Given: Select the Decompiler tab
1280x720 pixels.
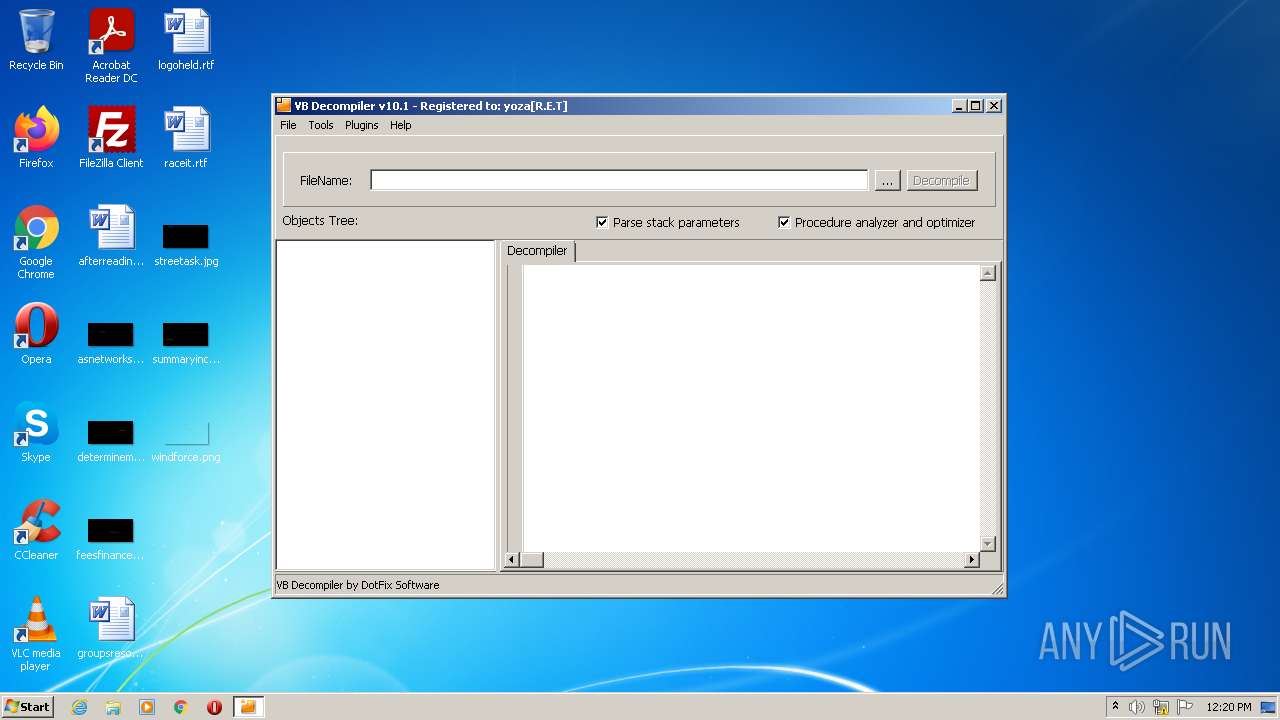Looking at the screenshot, I should [x=537, y=251].
